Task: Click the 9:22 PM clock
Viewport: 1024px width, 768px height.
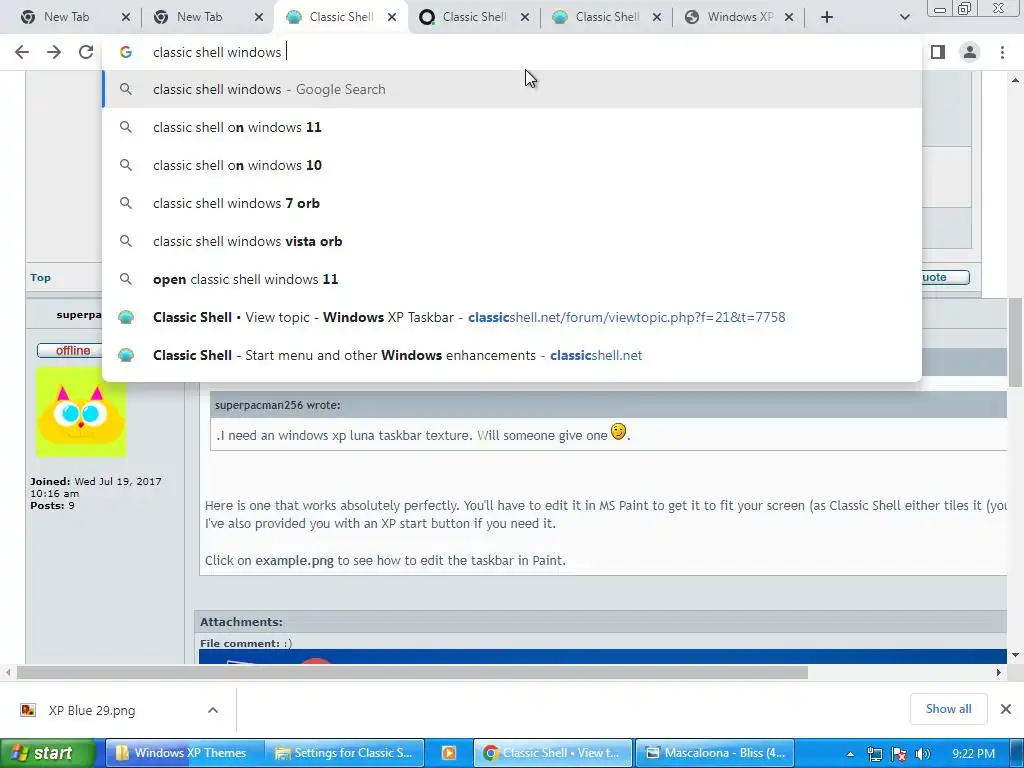Action: click(x=974, y=754)
